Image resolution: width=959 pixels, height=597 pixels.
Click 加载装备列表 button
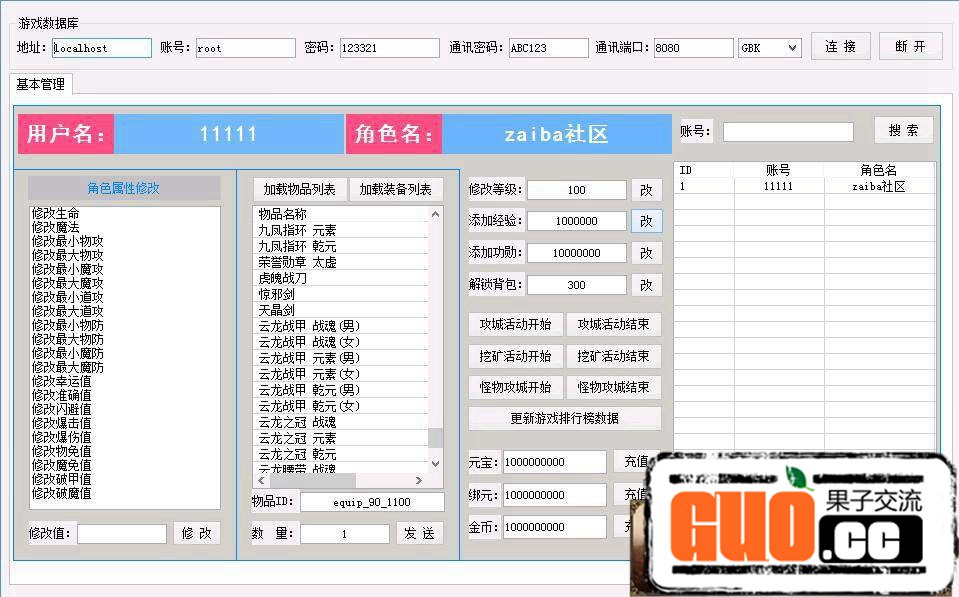(x=395, y=189)
